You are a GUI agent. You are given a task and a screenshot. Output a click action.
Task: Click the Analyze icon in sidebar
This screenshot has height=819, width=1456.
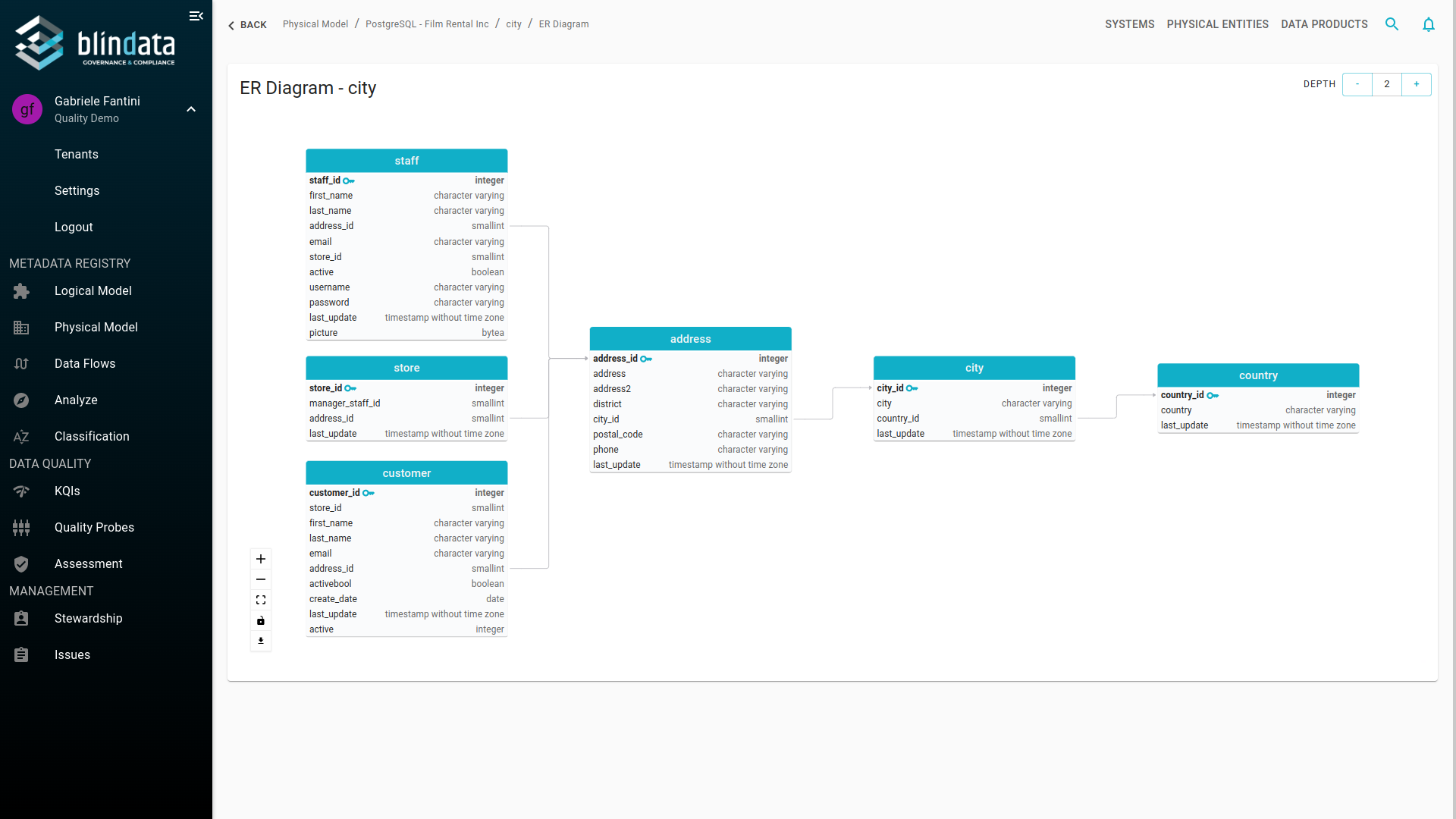coord(21,400)
